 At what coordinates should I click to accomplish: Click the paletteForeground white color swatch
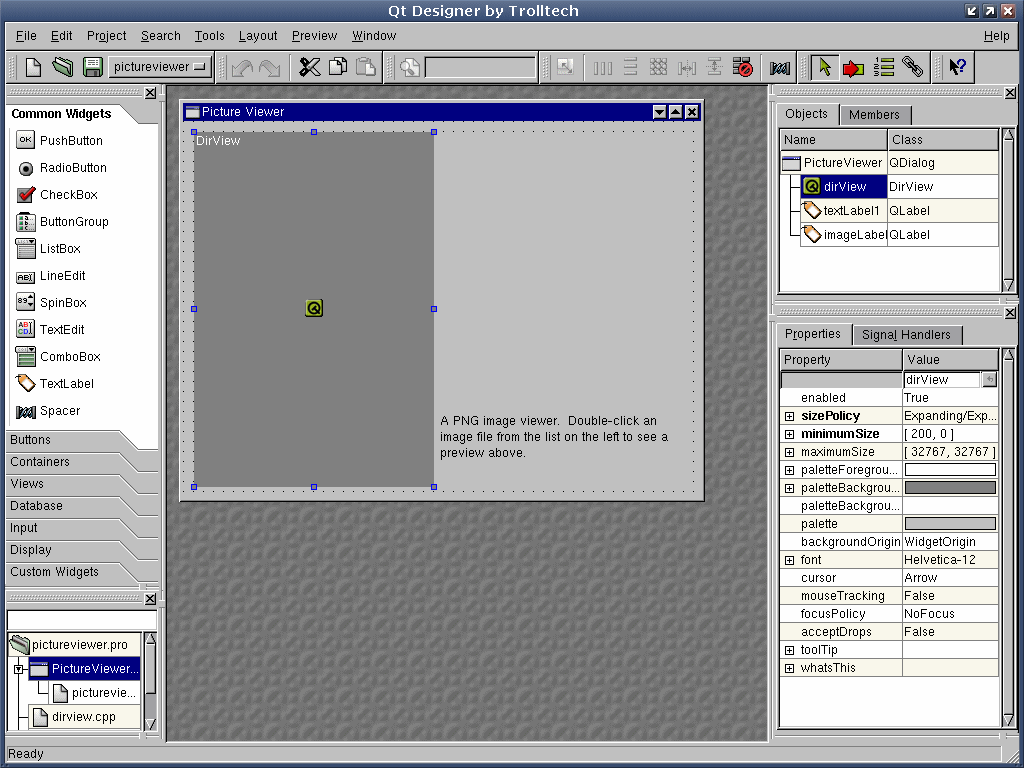coord(950,470)
